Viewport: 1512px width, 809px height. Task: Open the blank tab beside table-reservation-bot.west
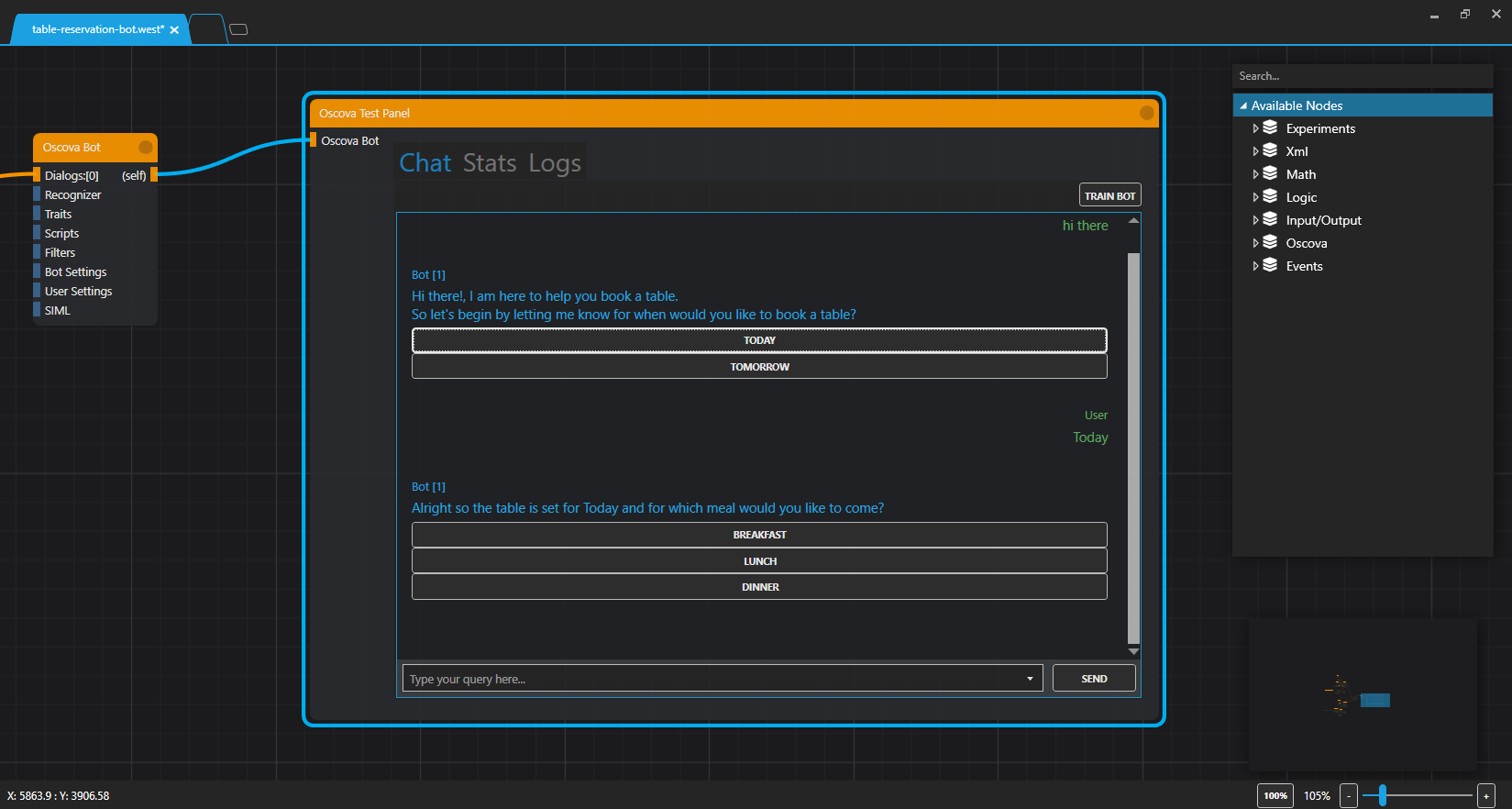(x=208, y=29)
